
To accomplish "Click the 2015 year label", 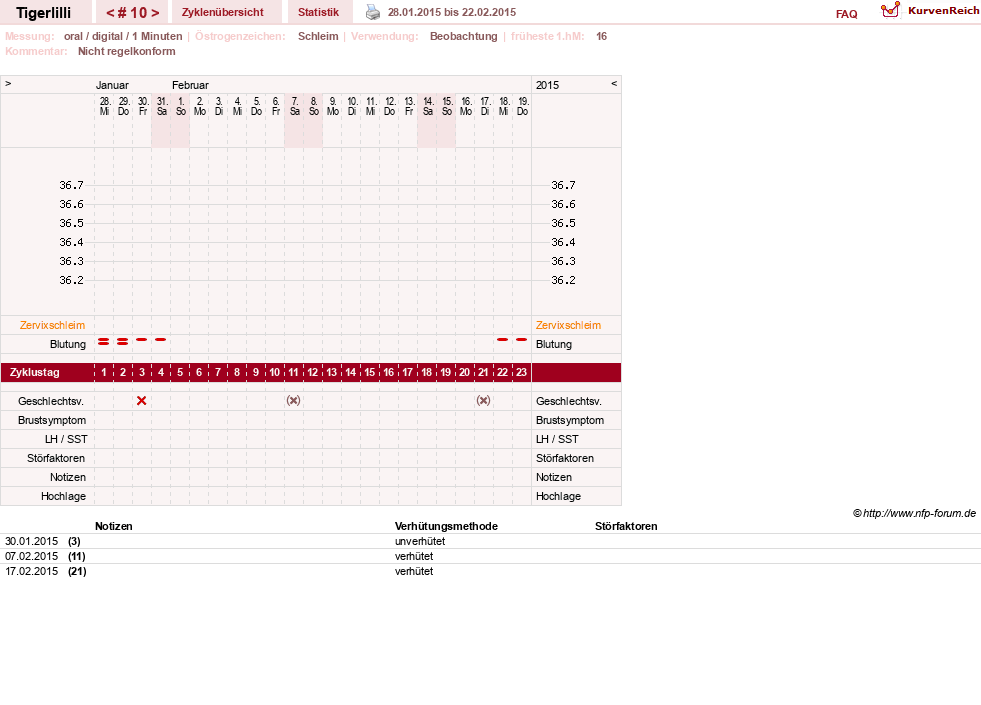I will (x=547, y=85).
